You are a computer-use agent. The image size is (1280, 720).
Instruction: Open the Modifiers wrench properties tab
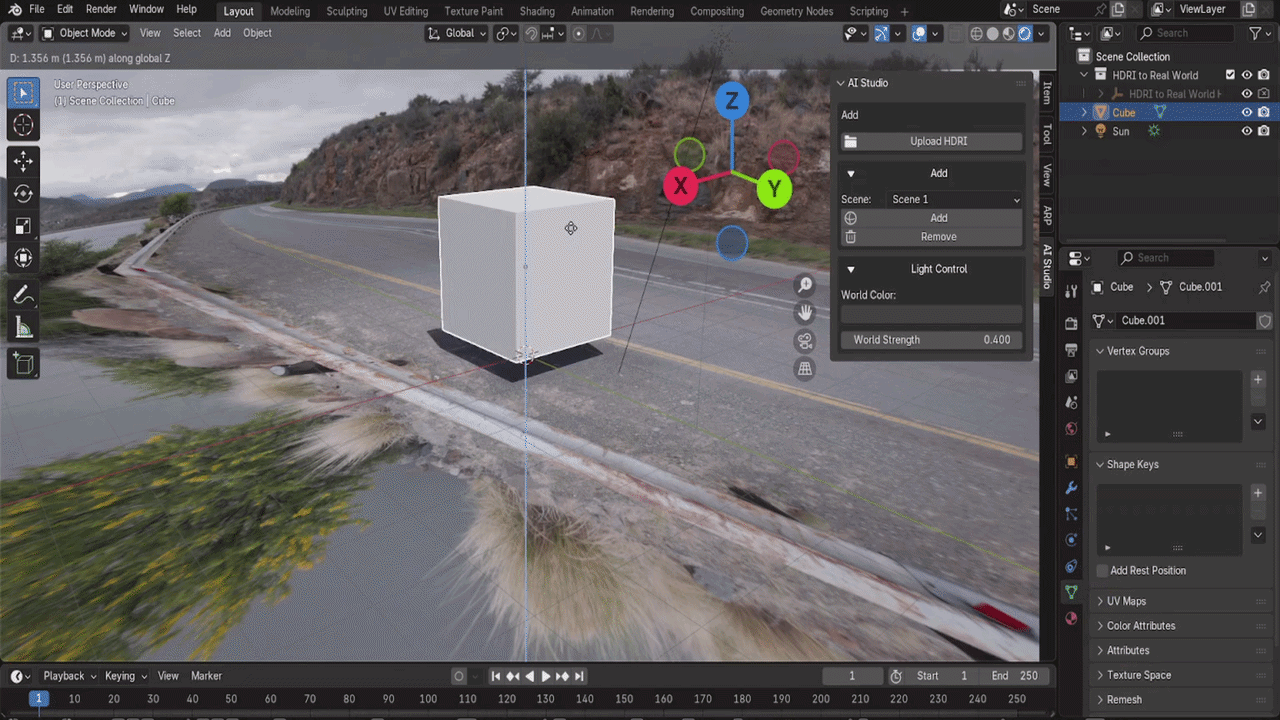click(x=1071, y=488)
